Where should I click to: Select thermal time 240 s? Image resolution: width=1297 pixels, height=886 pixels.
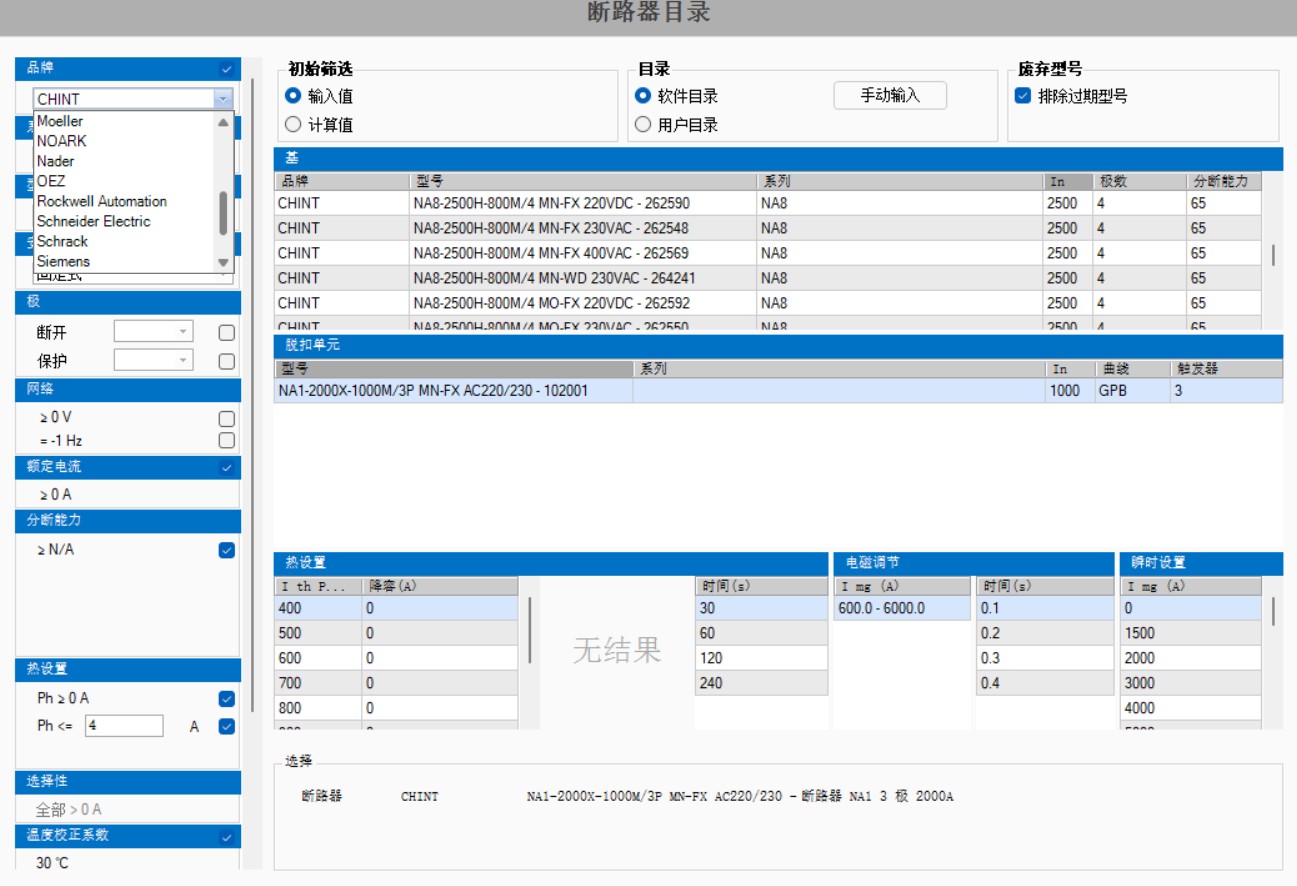tap(762, 683)
